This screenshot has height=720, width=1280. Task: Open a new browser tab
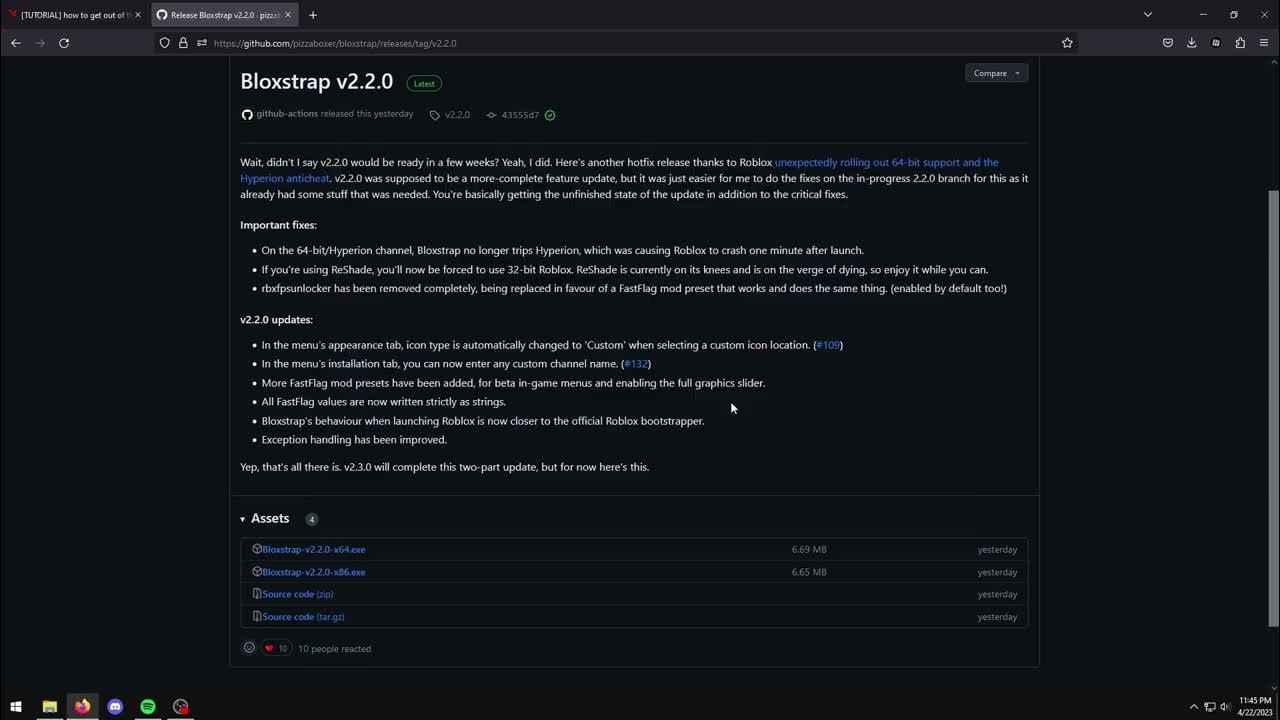(313, 15)
